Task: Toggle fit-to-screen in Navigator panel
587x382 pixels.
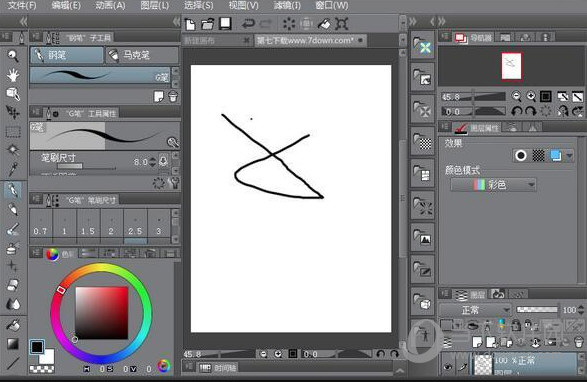Action: tap(546, 96)
